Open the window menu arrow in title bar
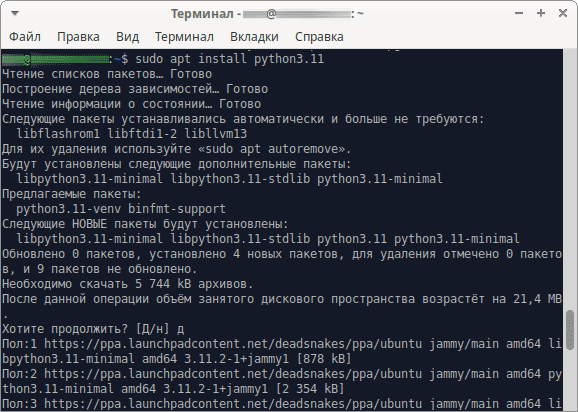This screenshot has width=578, height=412. click(x=15, y=14)
